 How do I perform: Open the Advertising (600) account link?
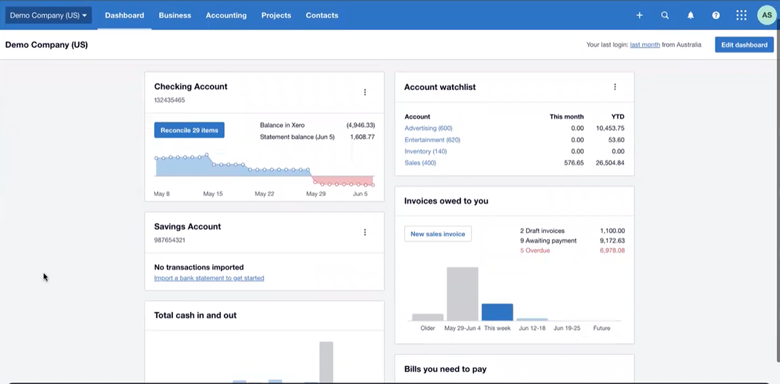pos(428,128)
